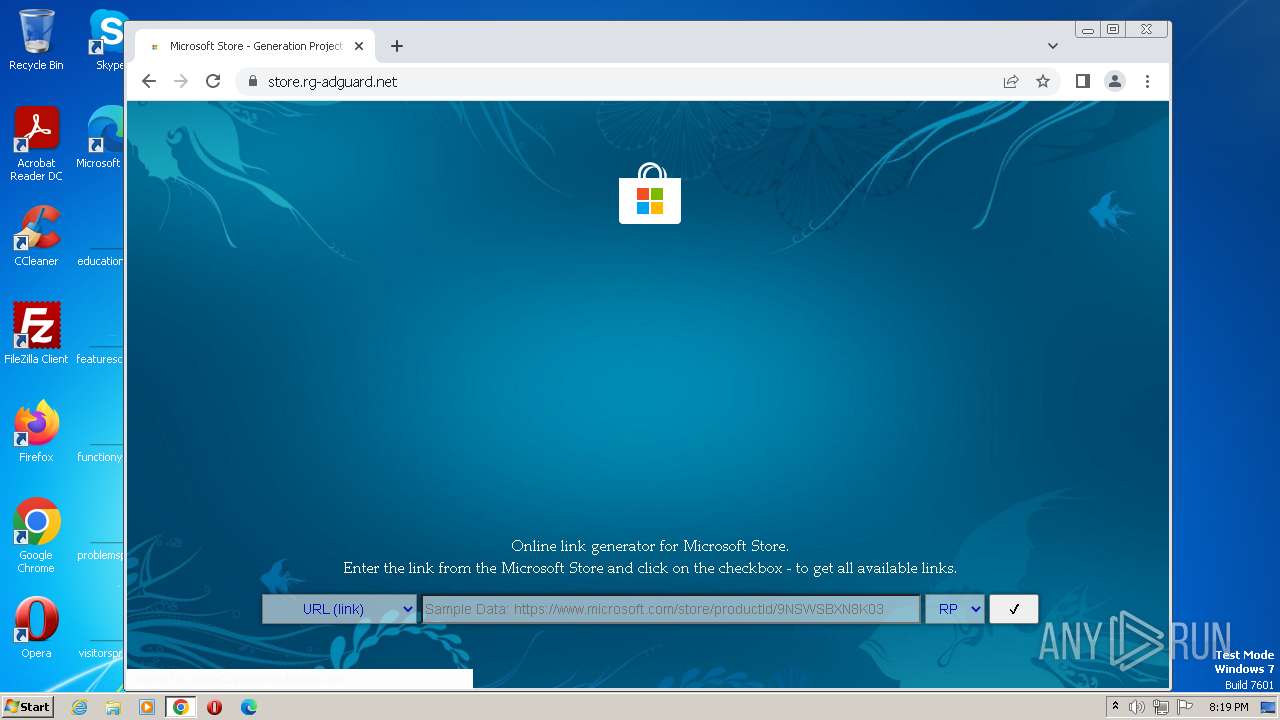Viewport: 1280px width, 720px height.
Task: Open CCleaner desktop shortcut
Action: coord(36,236)
